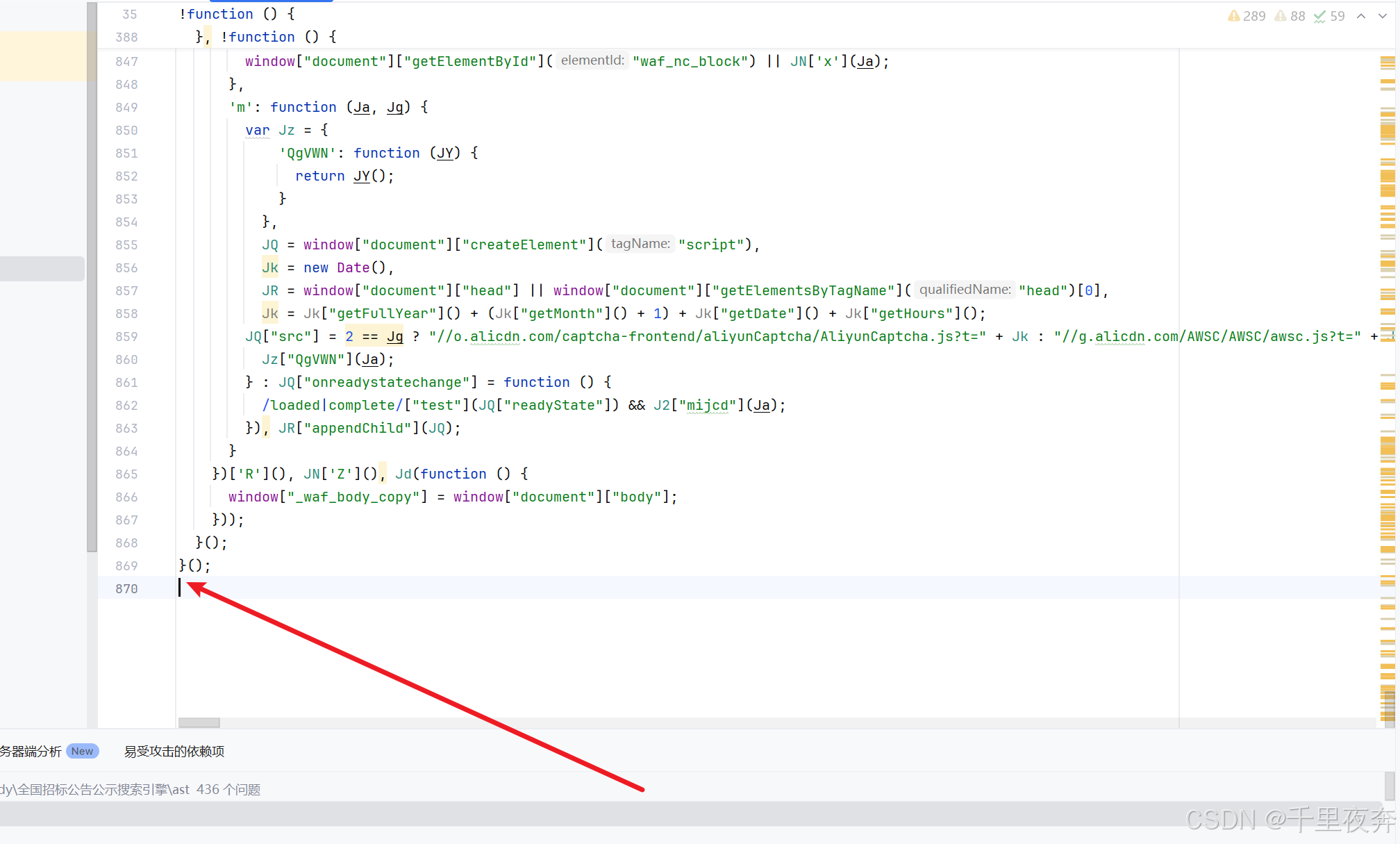Jump to next highlighted problem arrow
This screenshot has width=1400, height=844.
click(x=1383, y=16)
